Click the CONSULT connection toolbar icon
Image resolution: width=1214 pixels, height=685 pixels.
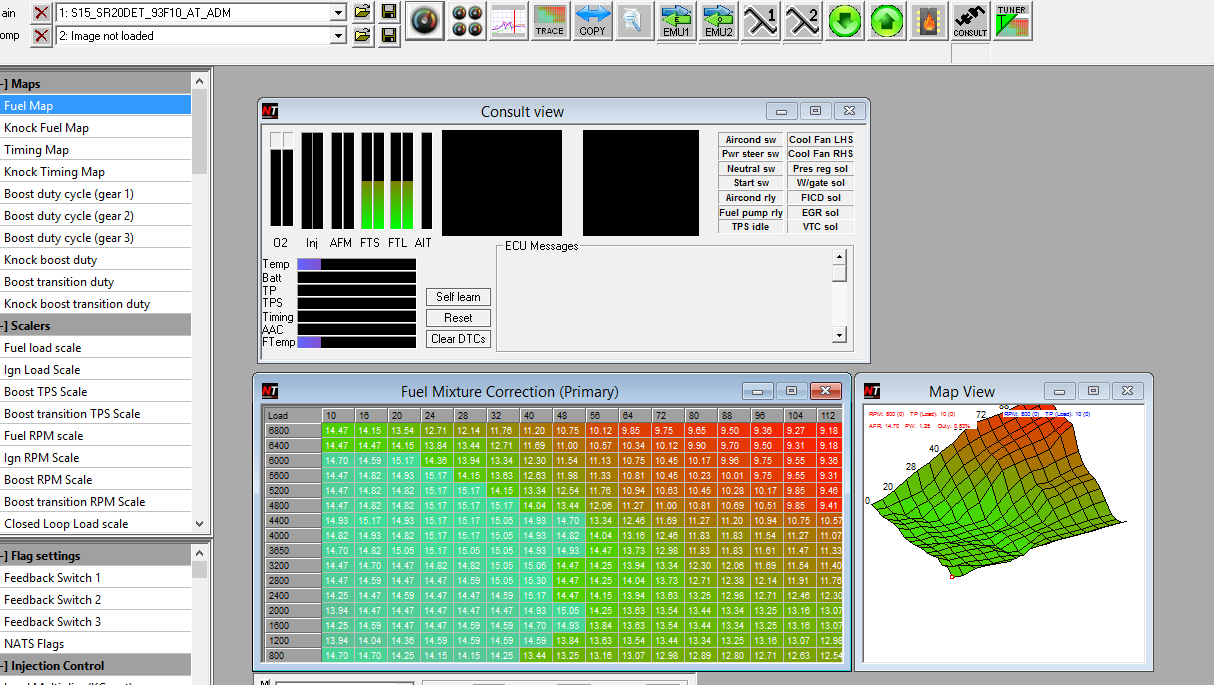[x=970, y=20]
